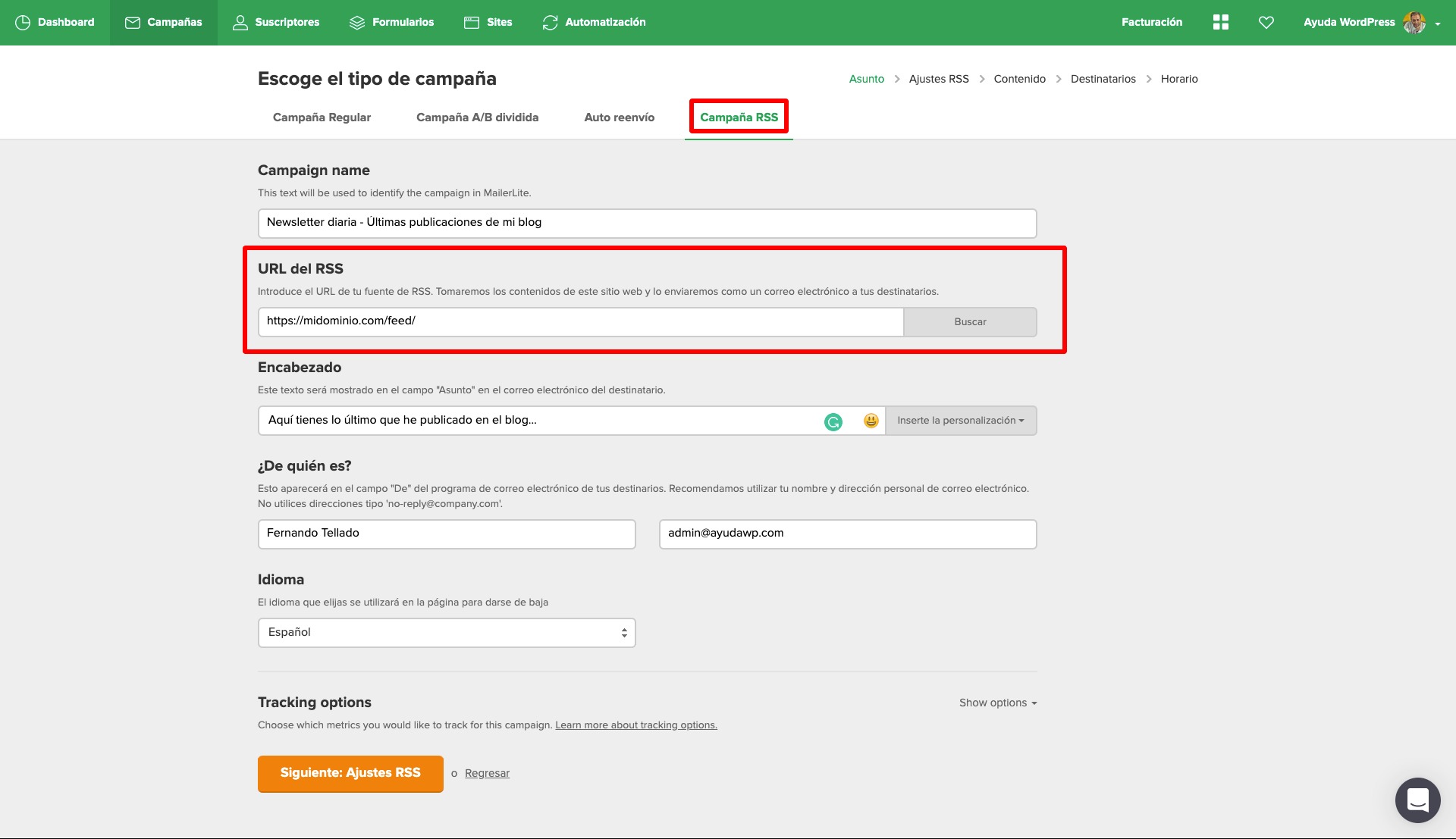This screenshot has height=839, width=1456.
Task: Switch to Campaña Regular tab
Action: point(322,117)
